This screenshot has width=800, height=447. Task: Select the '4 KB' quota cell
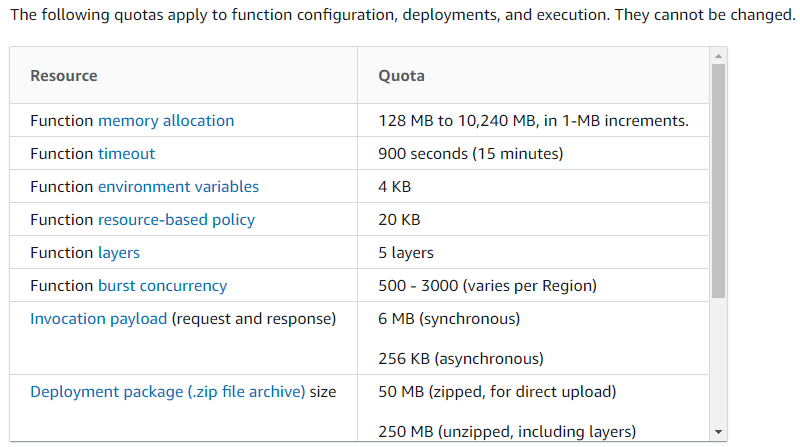point(533,187)
